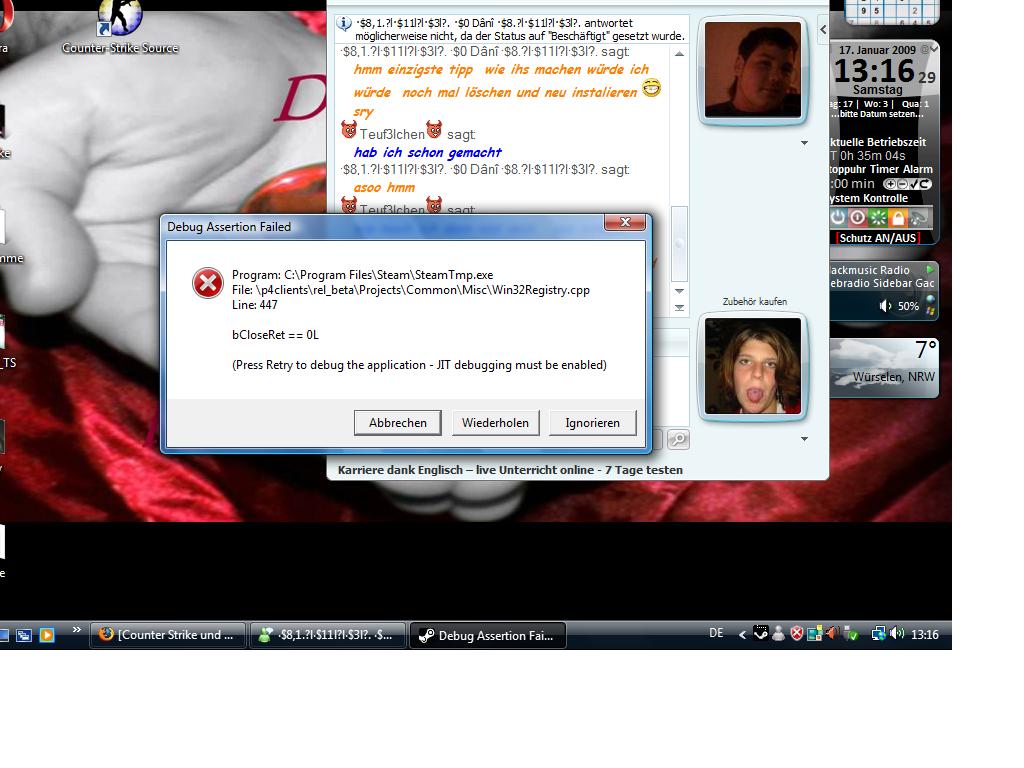
Task: Click the taskbar clock showing 13:16
Action: point(924,634)
